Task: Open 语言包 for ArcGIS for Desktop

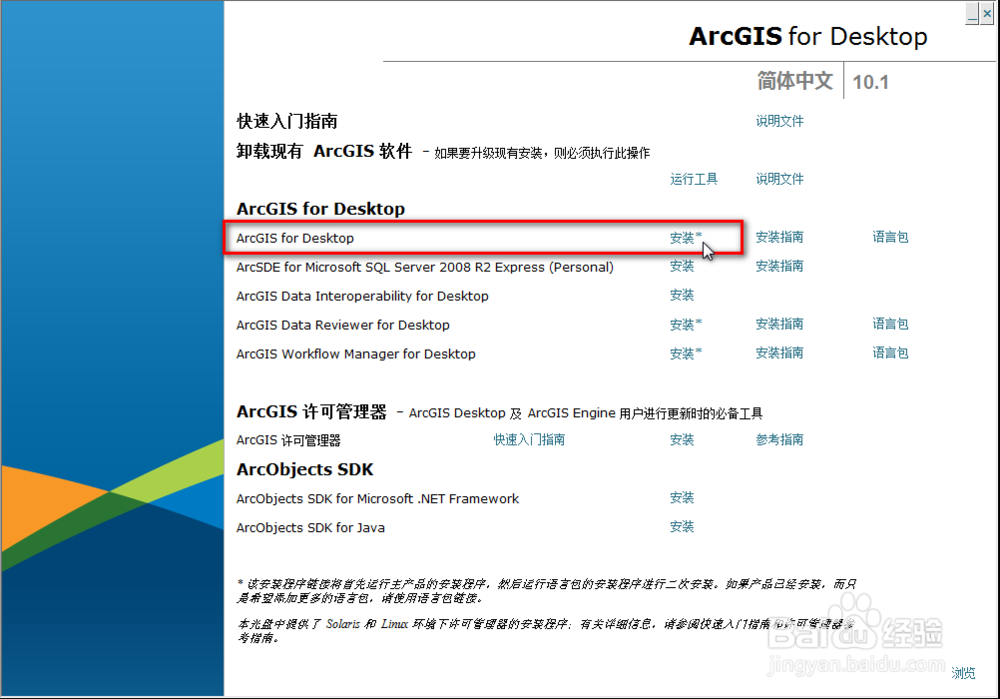Action: coord(890,237)
